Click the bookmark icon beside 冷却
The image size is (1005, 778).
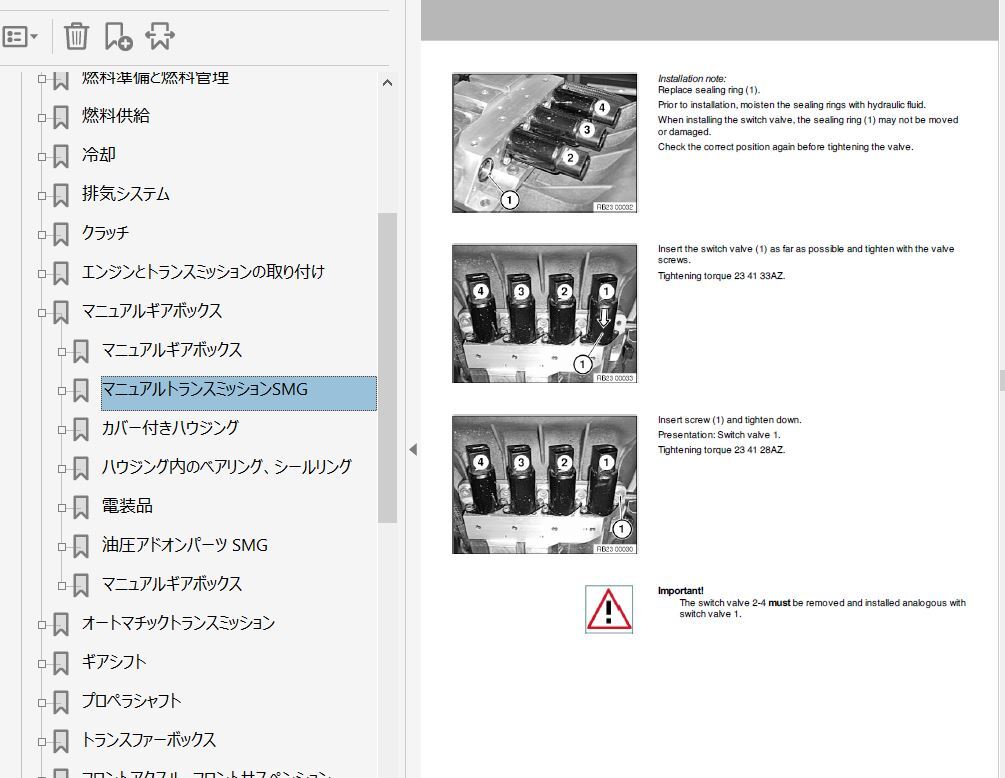click(x=60, y=156)
